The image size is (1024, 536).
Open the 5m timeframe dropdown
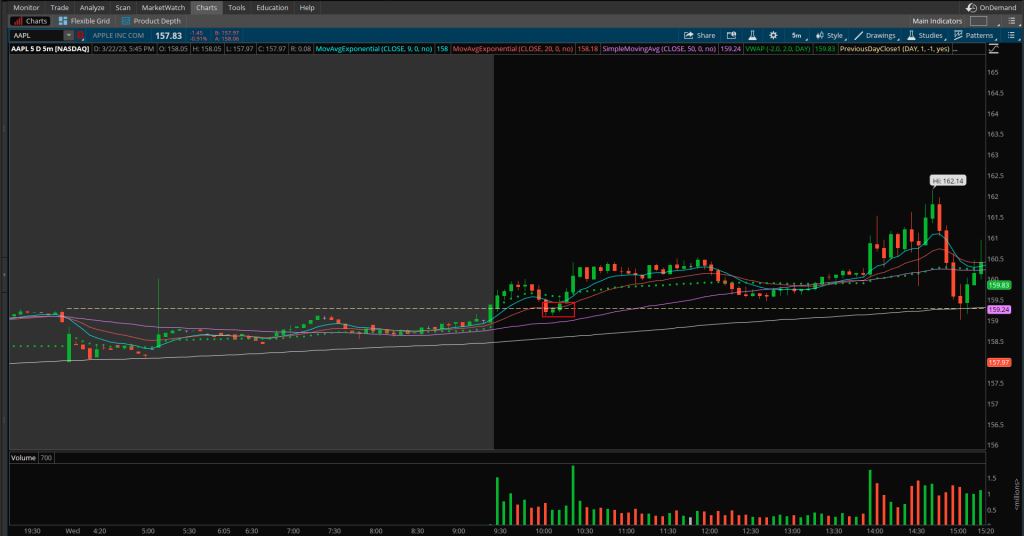798,35
